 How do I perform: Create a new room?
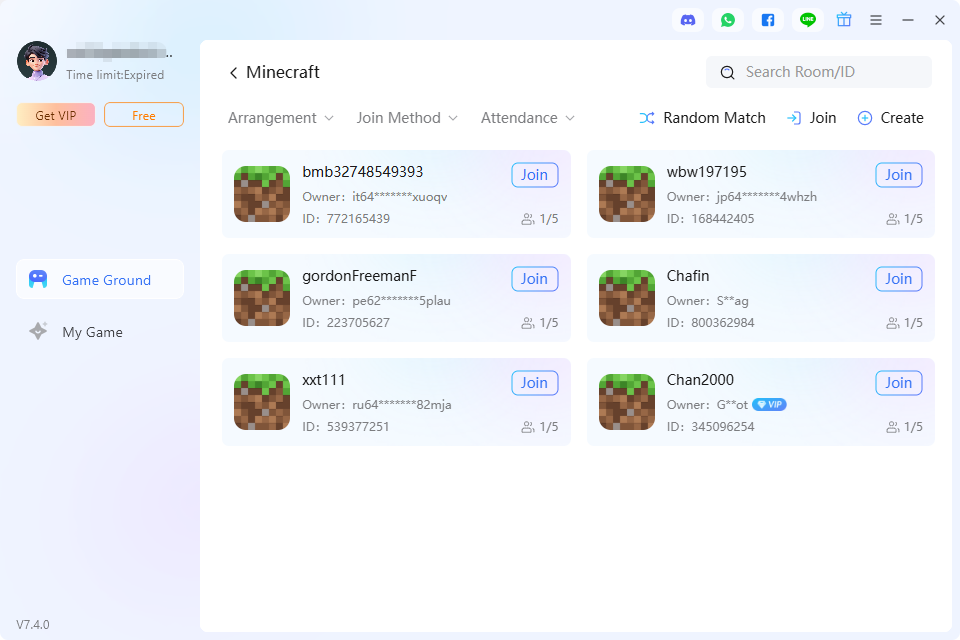(890, 118)
